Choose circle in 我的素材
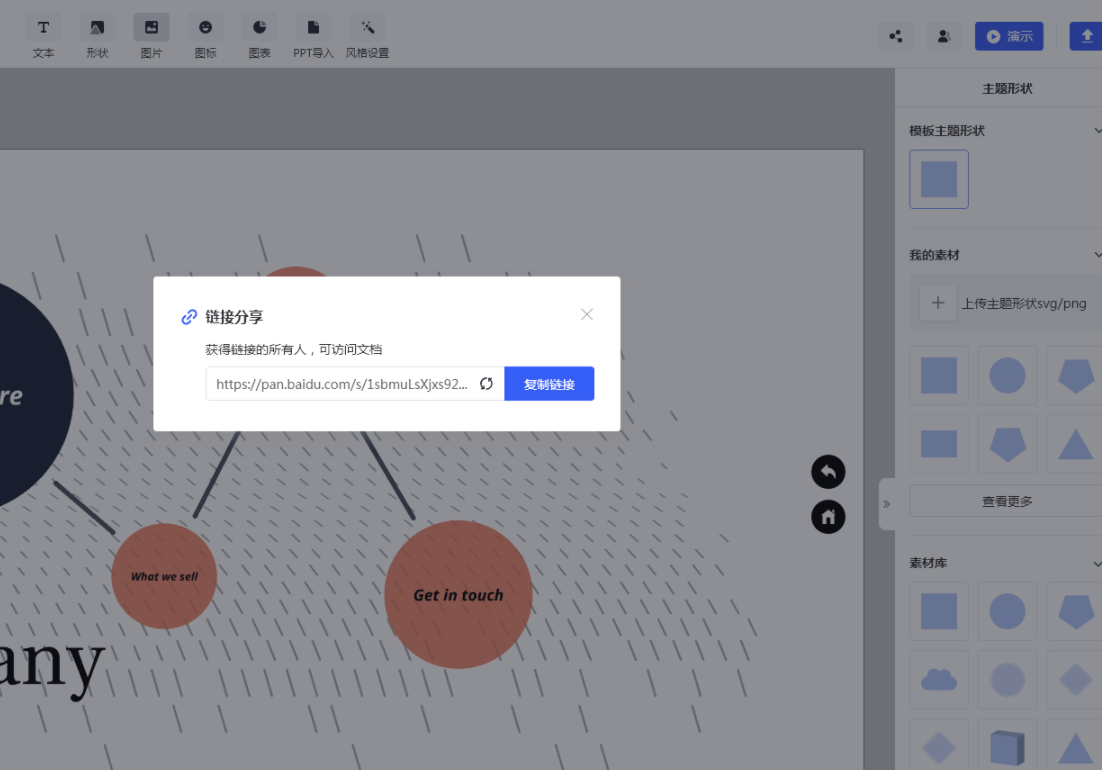Image resolution: width=1102 pixels, height=770 pixels. (x=1007, y=375)
